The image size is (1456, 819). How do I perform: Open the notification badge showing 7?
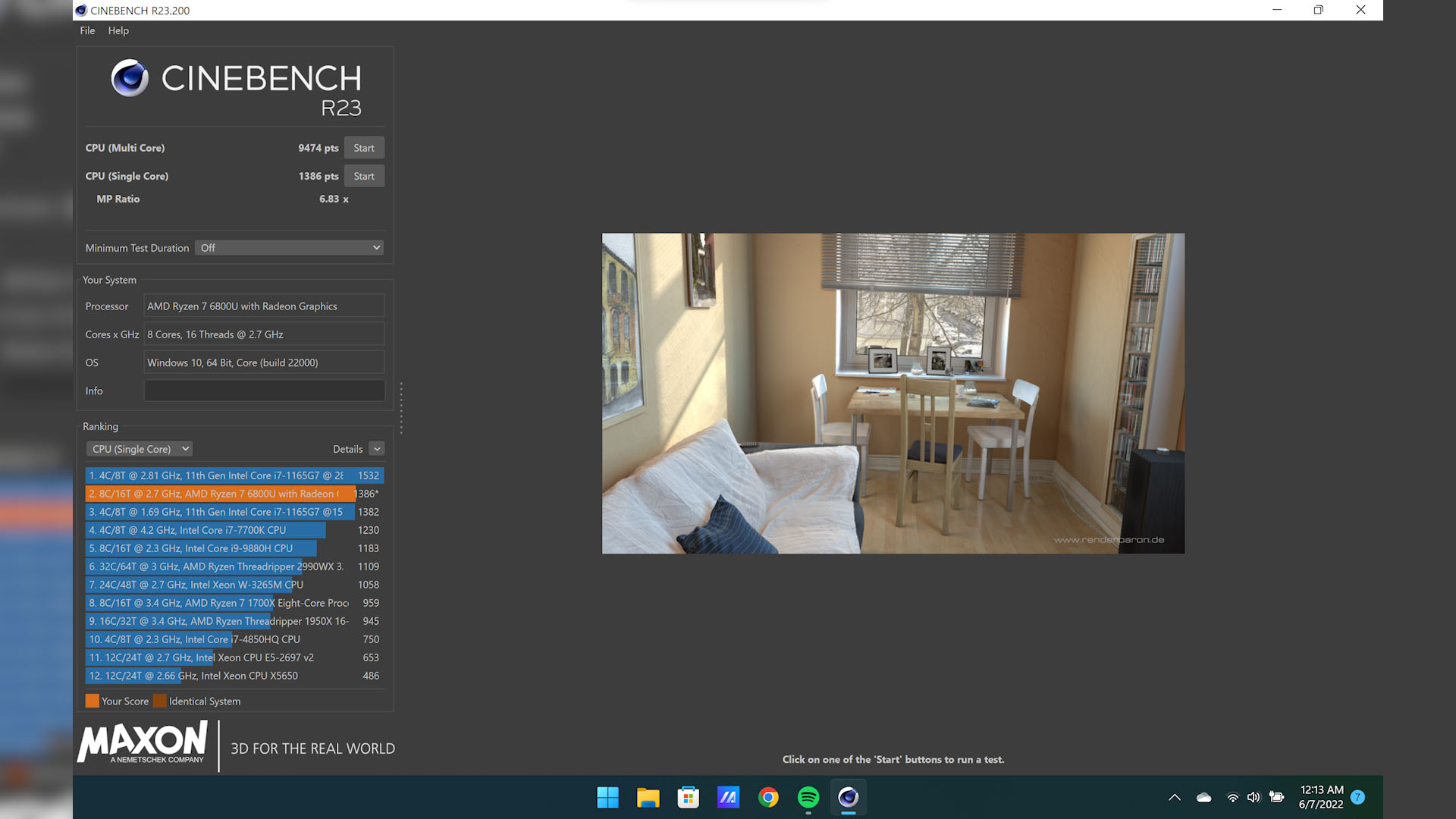pyautogui.click(x=1358, y=797)
